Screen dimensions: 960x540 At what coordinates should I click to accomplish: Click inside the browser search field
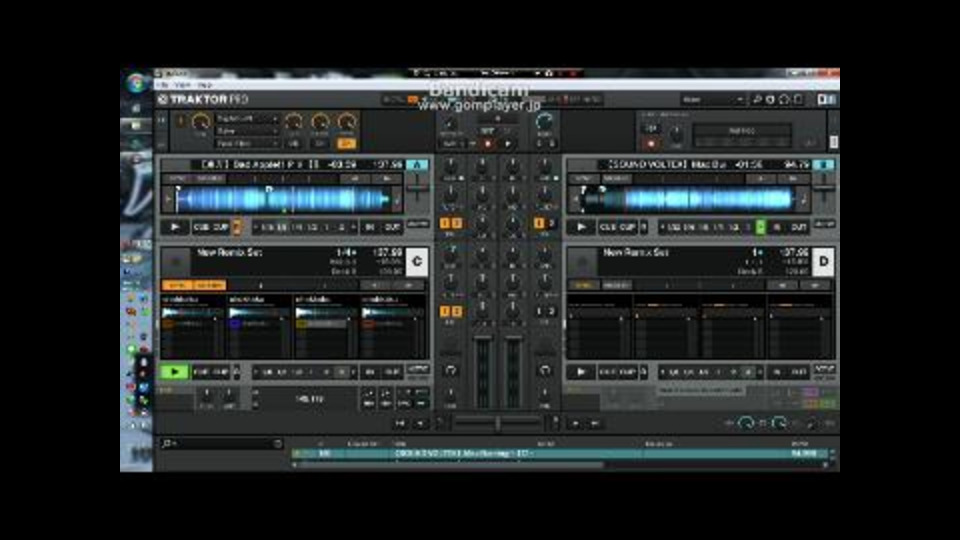click(x=221, y=443)
